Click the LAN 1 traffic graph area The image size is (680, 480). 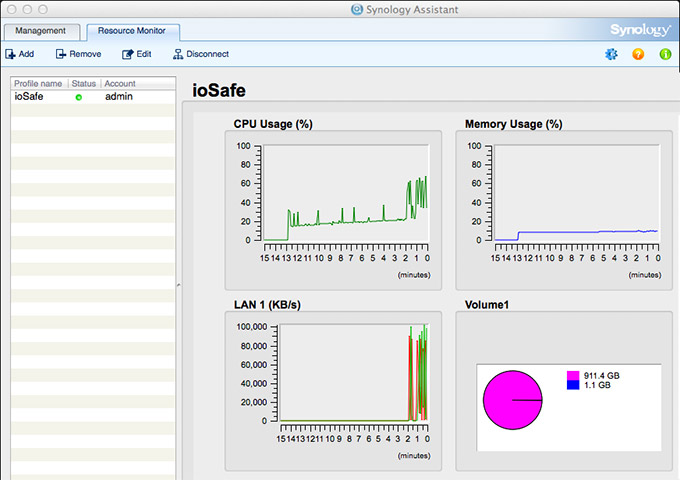pos(354,373)
